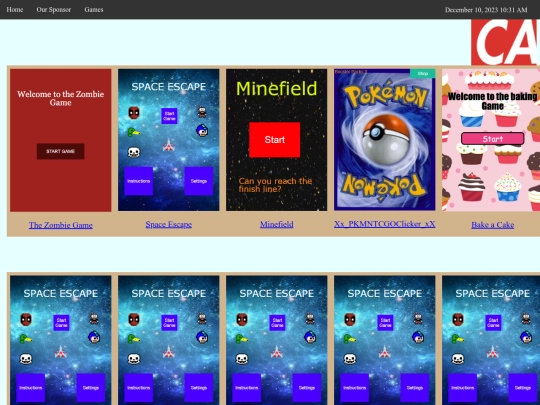Image resolution: width=540 pixels, height=405 pixels.
Task: Click the red CA sponsor banner
Action: pos(505,42)
